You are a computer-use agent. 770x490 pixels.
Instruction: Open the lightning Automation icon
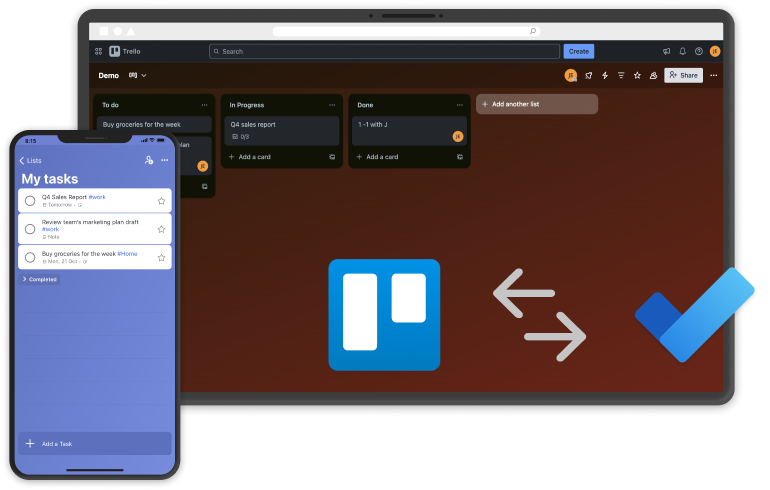click(x=605, y=76)
